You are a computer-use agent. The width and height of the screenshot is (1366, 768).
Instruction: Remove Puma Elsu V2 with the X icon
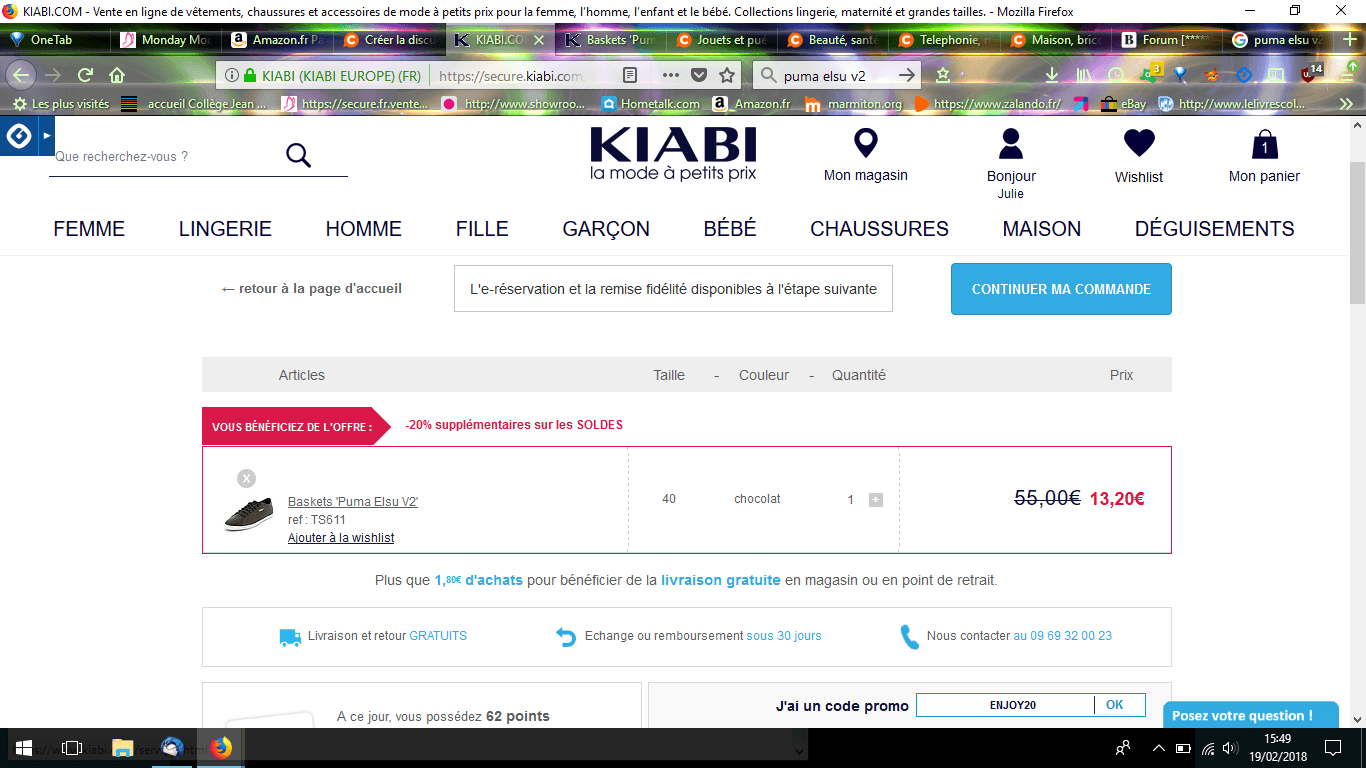(x=246, y=479)
